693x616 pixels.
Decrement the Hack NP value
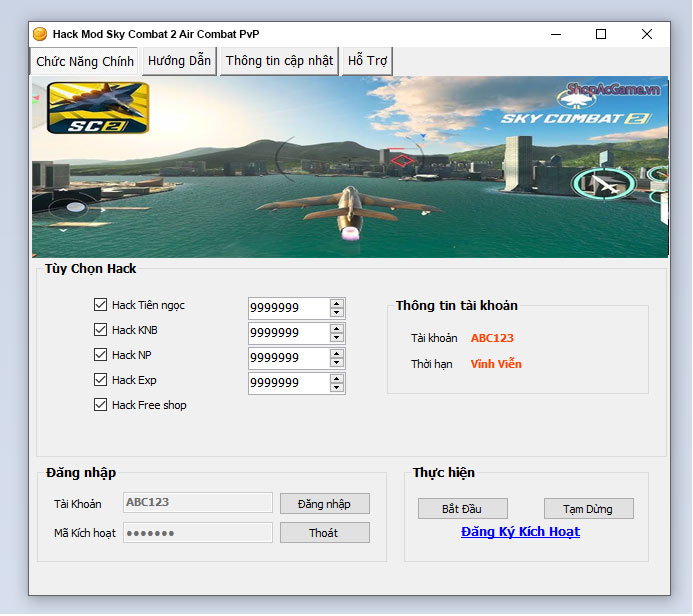click(337, 363)
